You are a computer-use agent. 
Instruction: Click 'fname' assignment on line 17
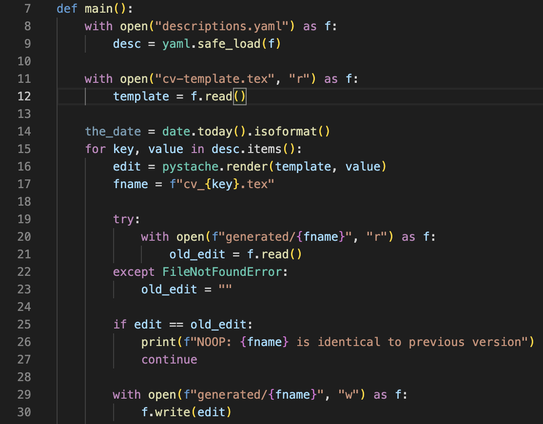click(x=131, y=184)
